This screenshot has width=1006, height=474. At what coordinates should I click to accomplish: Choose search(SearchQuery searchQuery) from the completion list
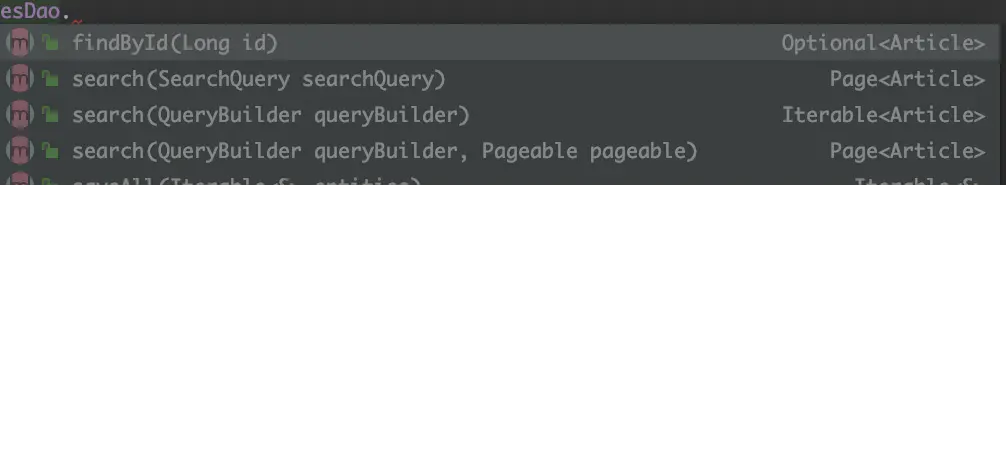pos(258,79)
